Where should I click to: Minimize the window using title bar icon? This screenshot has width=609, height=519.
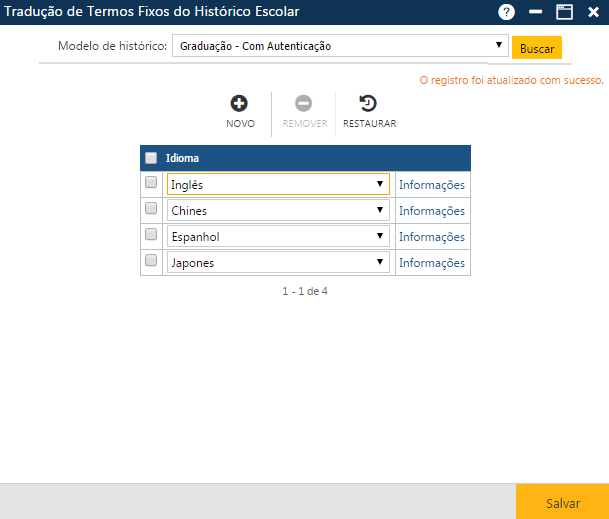point(536,12)
